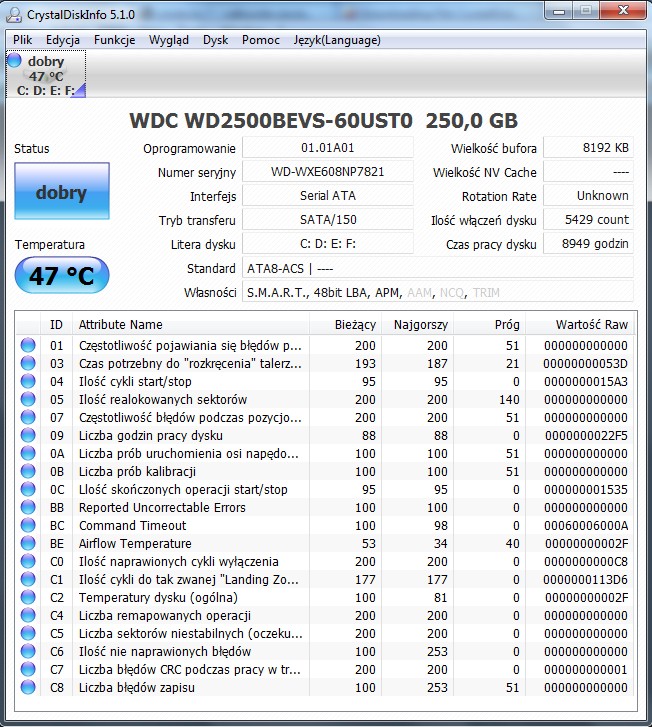
Task: Select 'Ilość realokowanych sektorów' attribute name
Action: 163,399
